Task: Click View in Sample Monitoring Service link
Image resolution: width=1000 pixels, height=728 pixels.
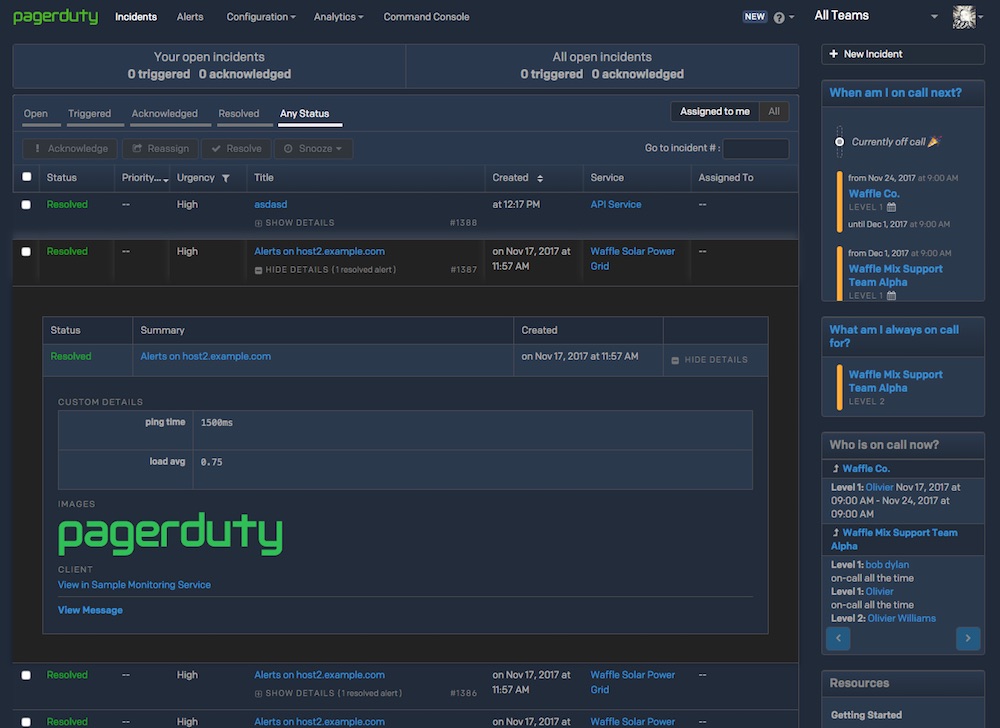Action: tap(134, 585)
